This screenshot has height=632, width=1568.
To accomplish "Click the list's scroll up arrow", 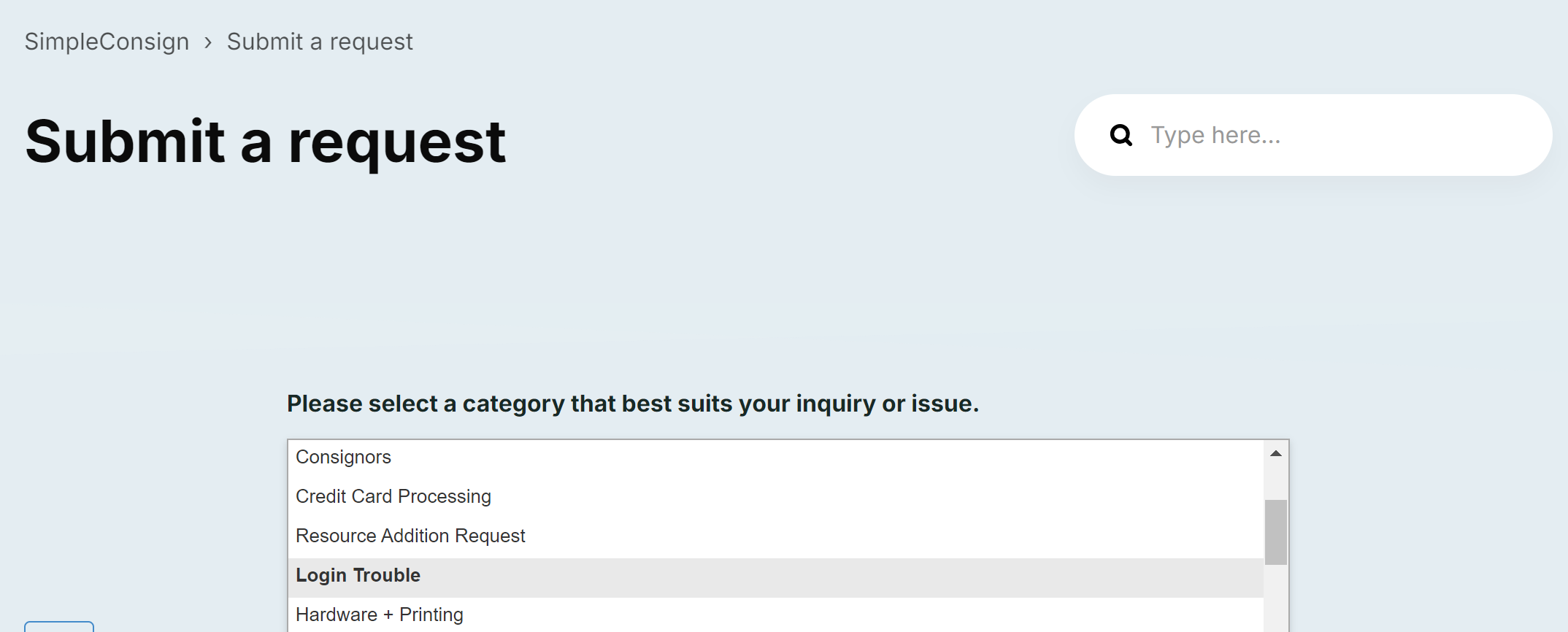I will [x=1276, y=453].
